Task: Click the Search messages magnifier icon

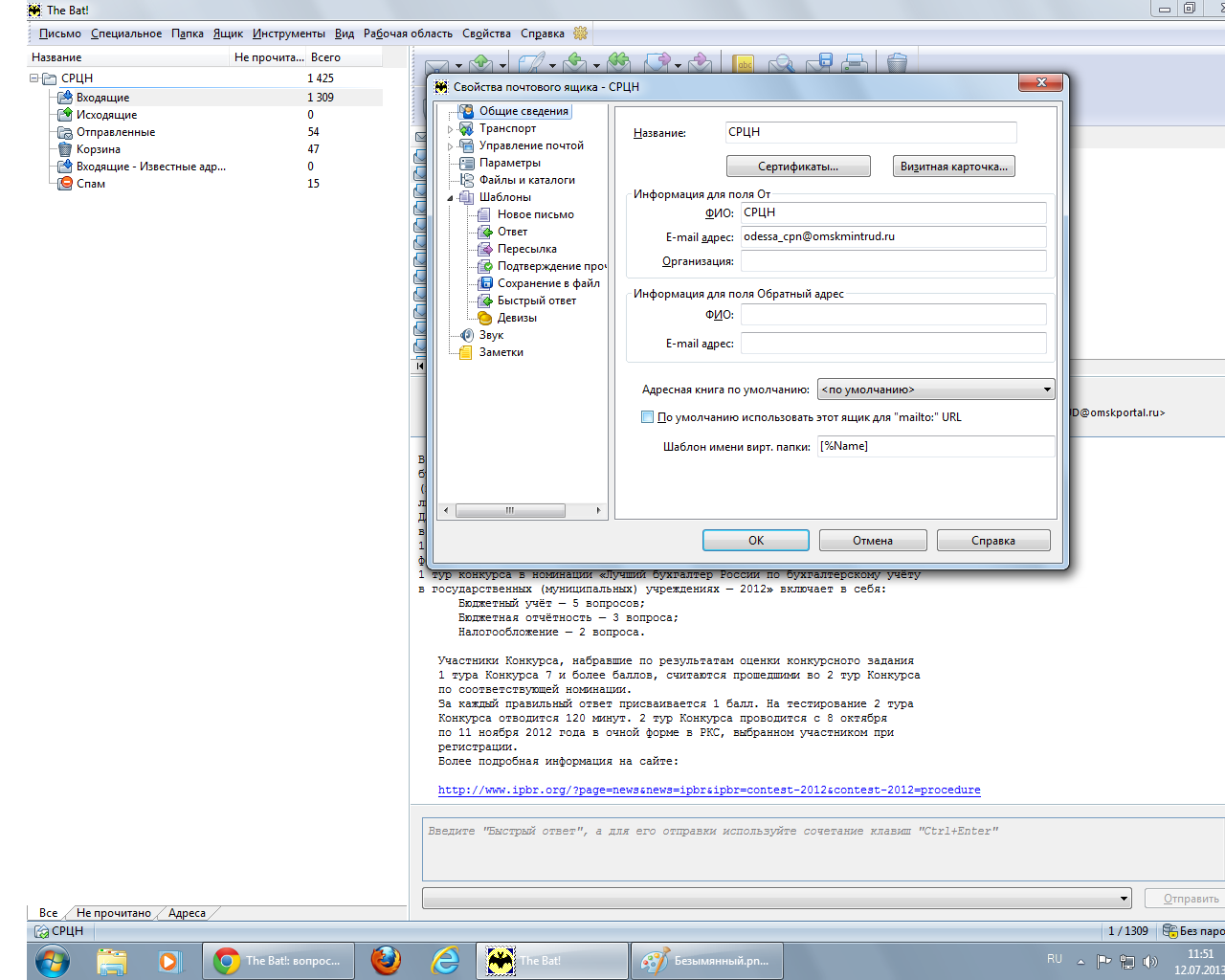Action: (x=782, y=63)
